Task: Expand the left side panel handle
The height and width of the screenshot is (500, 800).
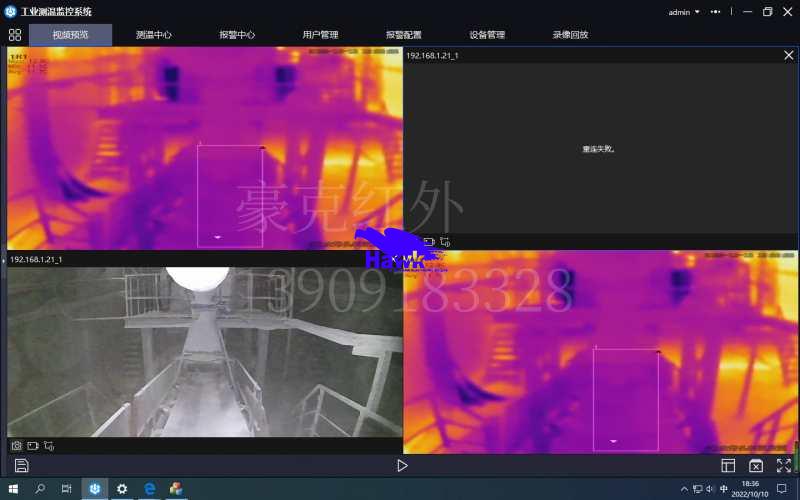Action: (x=3, y=260)
